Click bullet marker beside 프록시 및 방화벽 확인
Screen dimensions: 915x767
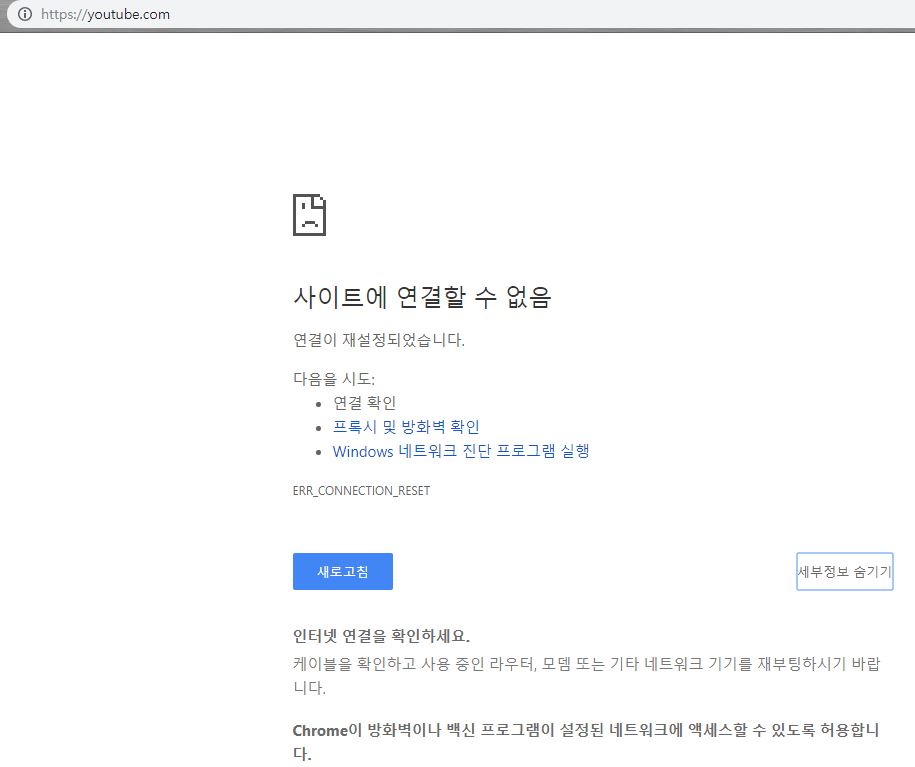(318, 428)
